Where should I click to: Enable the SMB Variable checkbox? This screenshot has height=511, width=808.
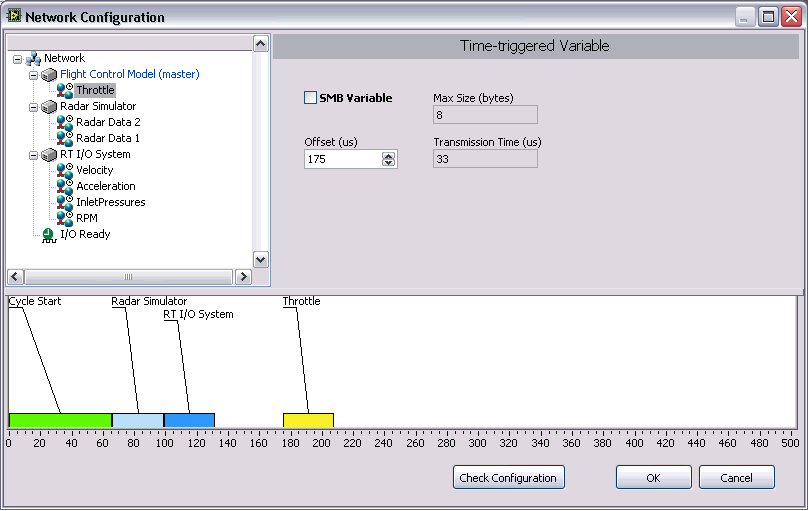click(310, 98)
